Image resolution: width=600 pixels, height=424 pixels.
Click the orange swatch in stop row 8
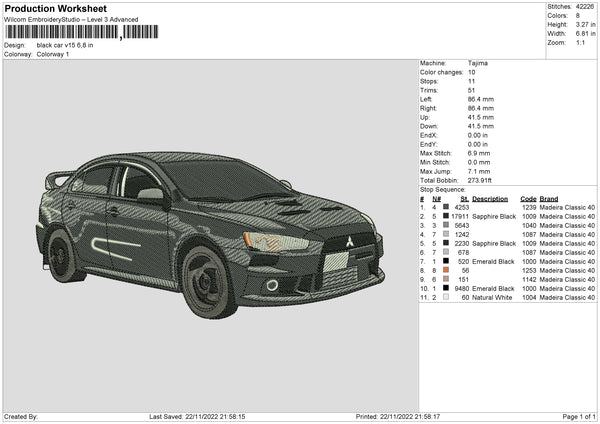(x=446, y=270)
